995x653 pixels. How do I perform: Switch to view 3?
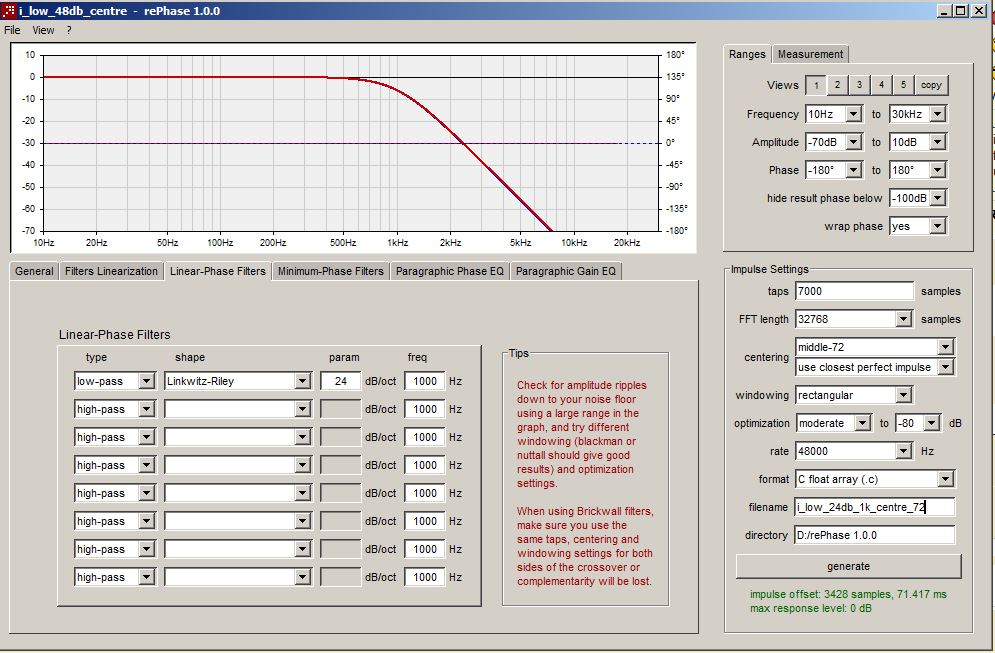click(x=860, y=85)
